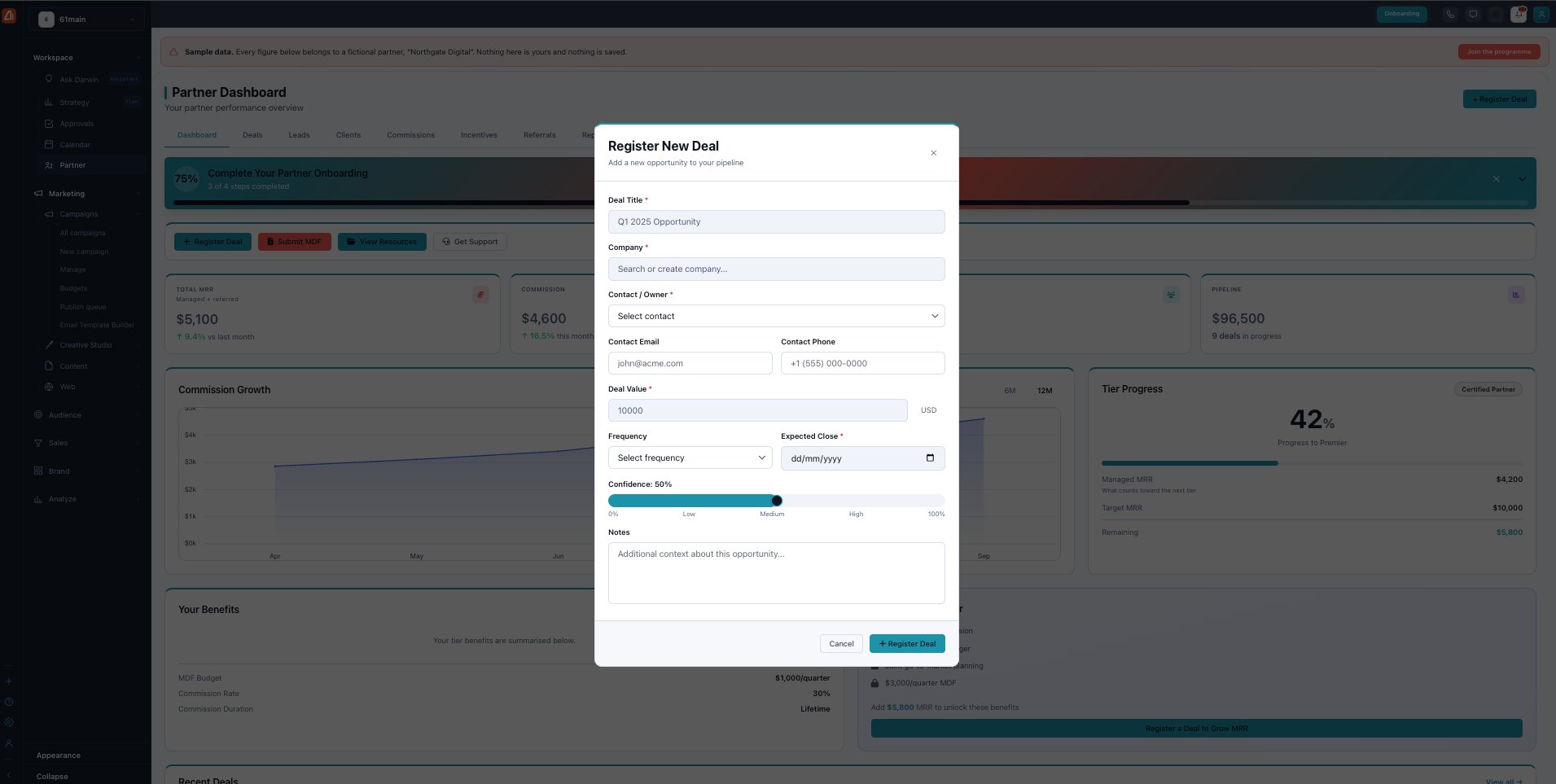Open the user profile icon at top right
Viewport: 1556px width, 784px height.
1541,15
